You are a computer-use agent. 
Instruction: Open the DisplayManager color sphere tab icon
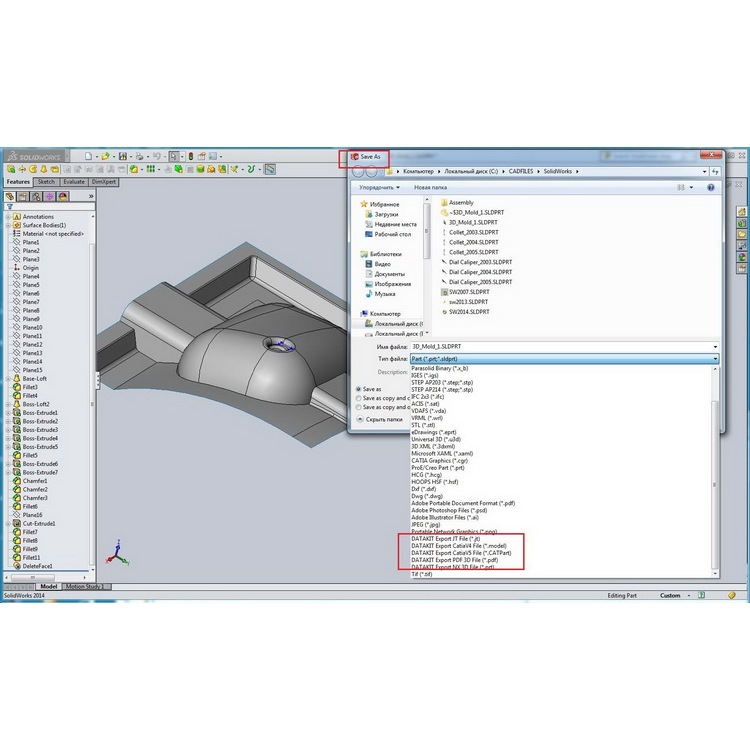pyautogui.click(x=63, y=197)
